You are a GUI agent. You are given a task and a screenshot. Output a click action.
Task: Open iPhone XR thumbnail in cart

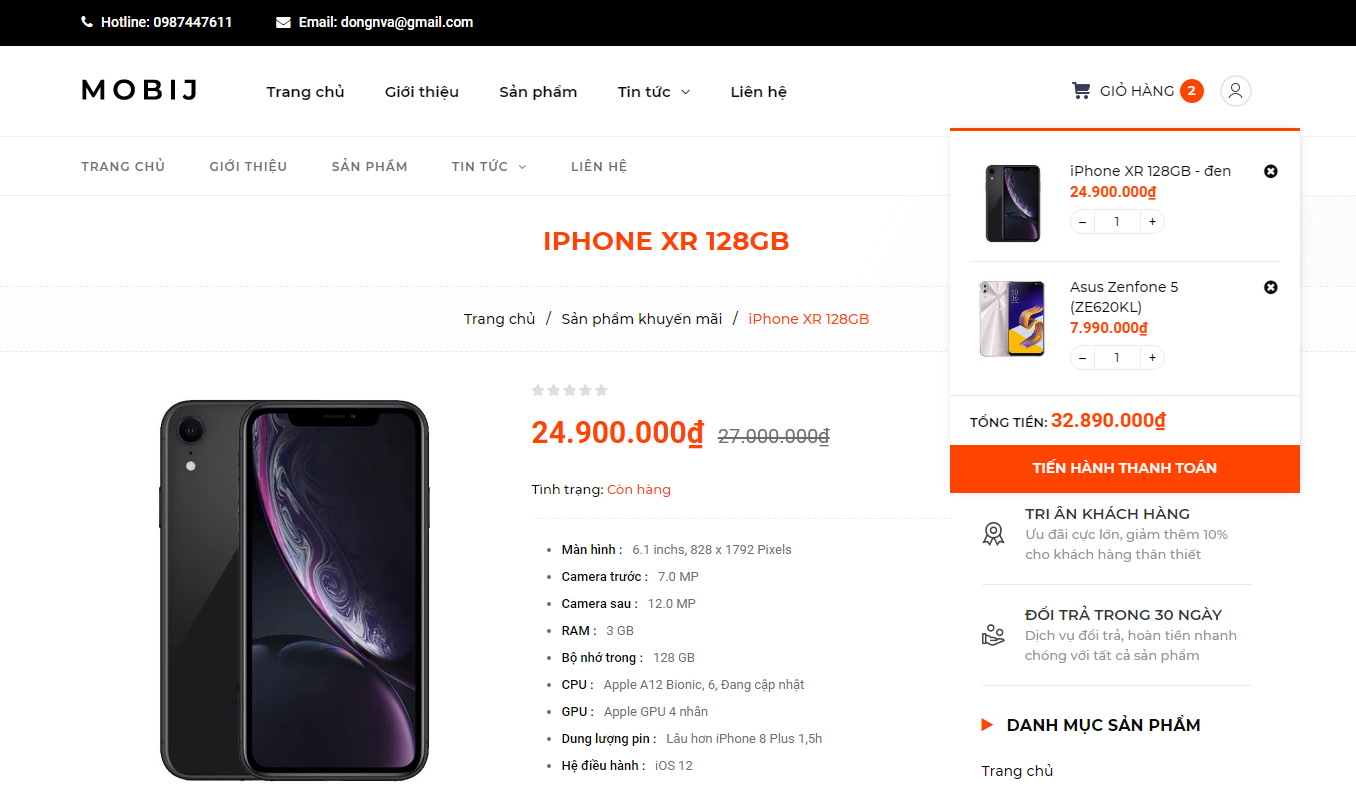pos(1013,203)
